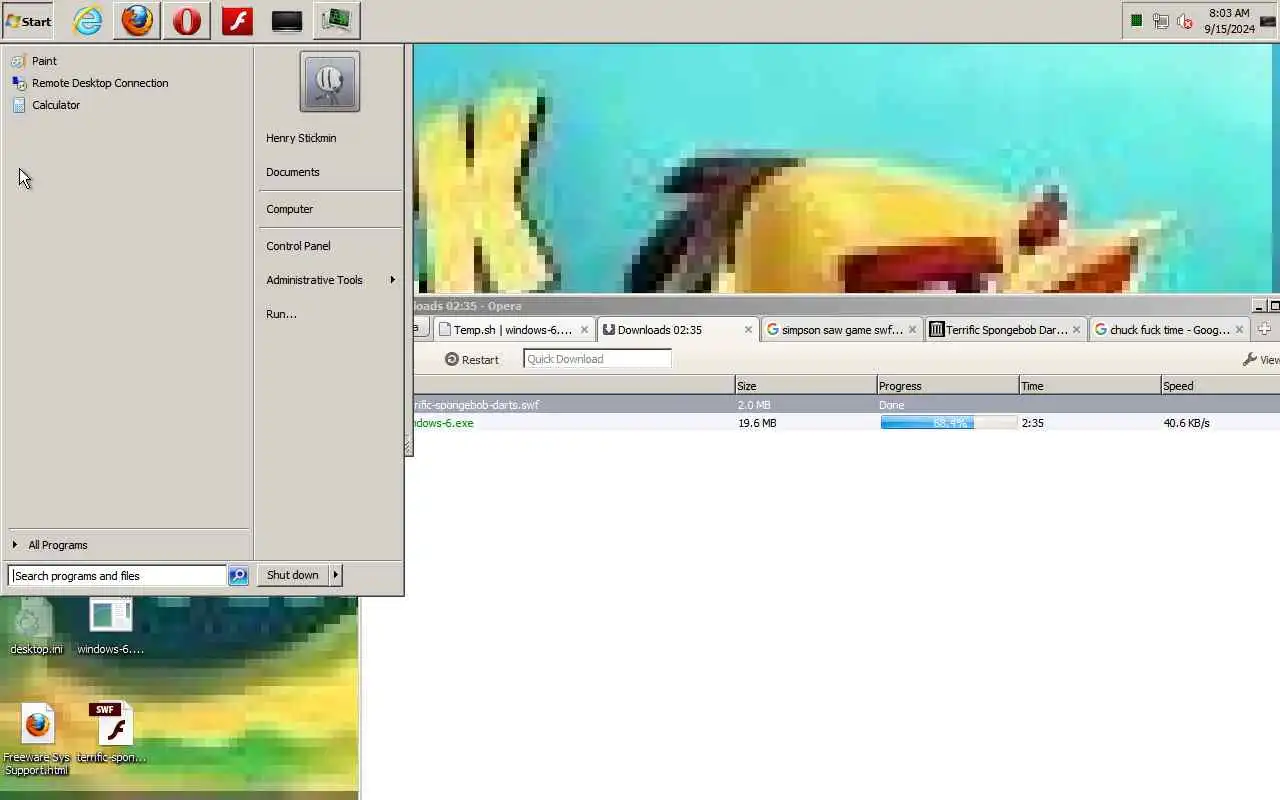Open the clock showing 8:03 AM
Image resolution: width=1280 pixels, height=800 pixels.
1229,20
